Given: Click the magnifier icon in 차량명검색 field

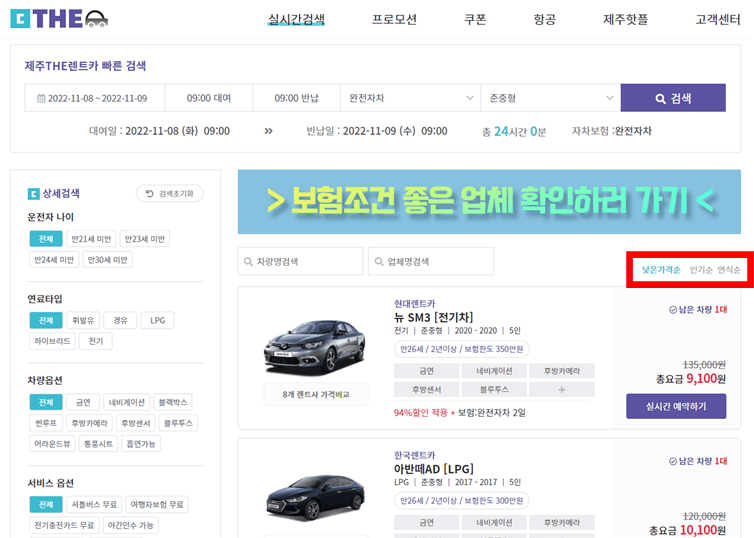Looking at the screenshot, I should pyautogui.click(x=248, y=262).
